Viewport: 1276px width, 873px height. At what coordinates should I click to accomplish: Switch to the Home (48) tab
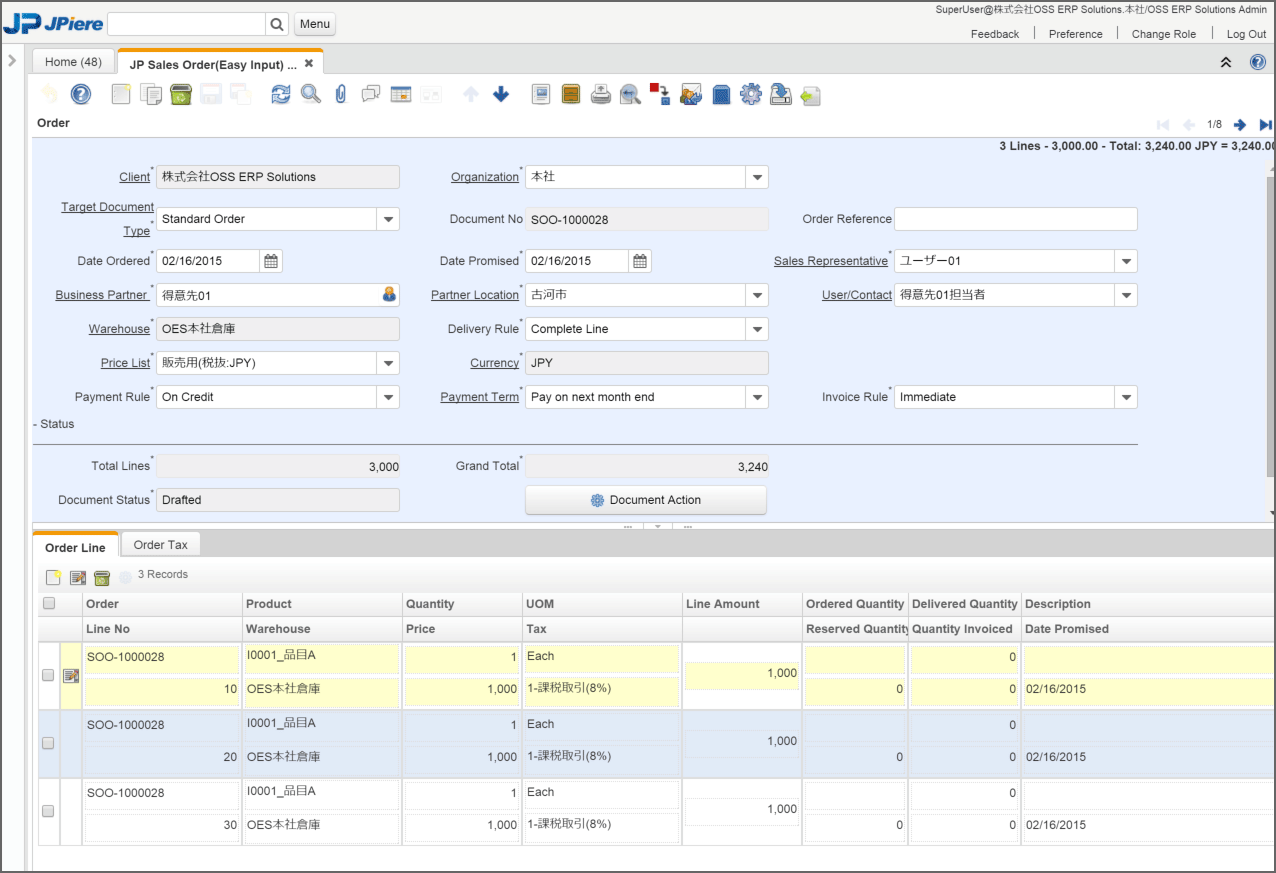73,62
